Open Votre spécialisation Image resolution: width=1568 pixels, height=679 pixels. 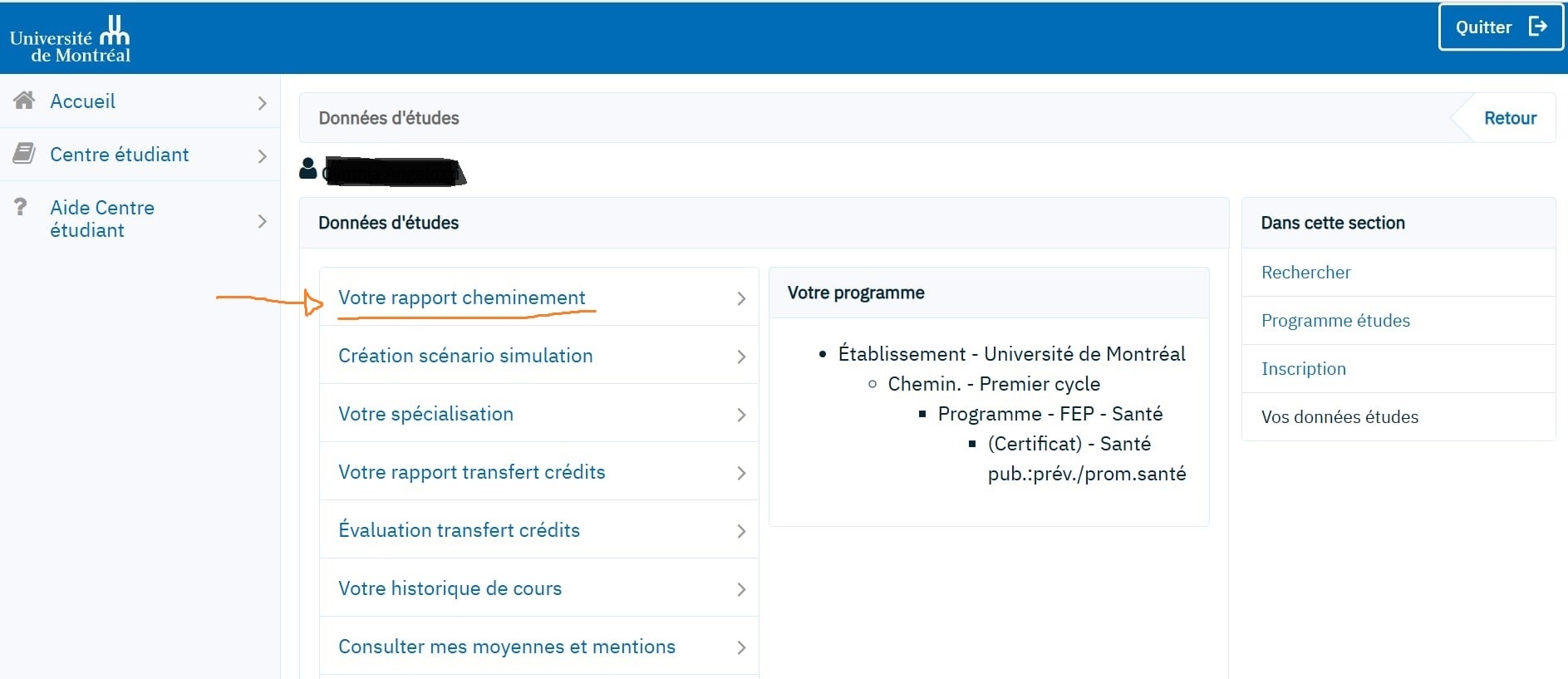click(x=539, y=414)
